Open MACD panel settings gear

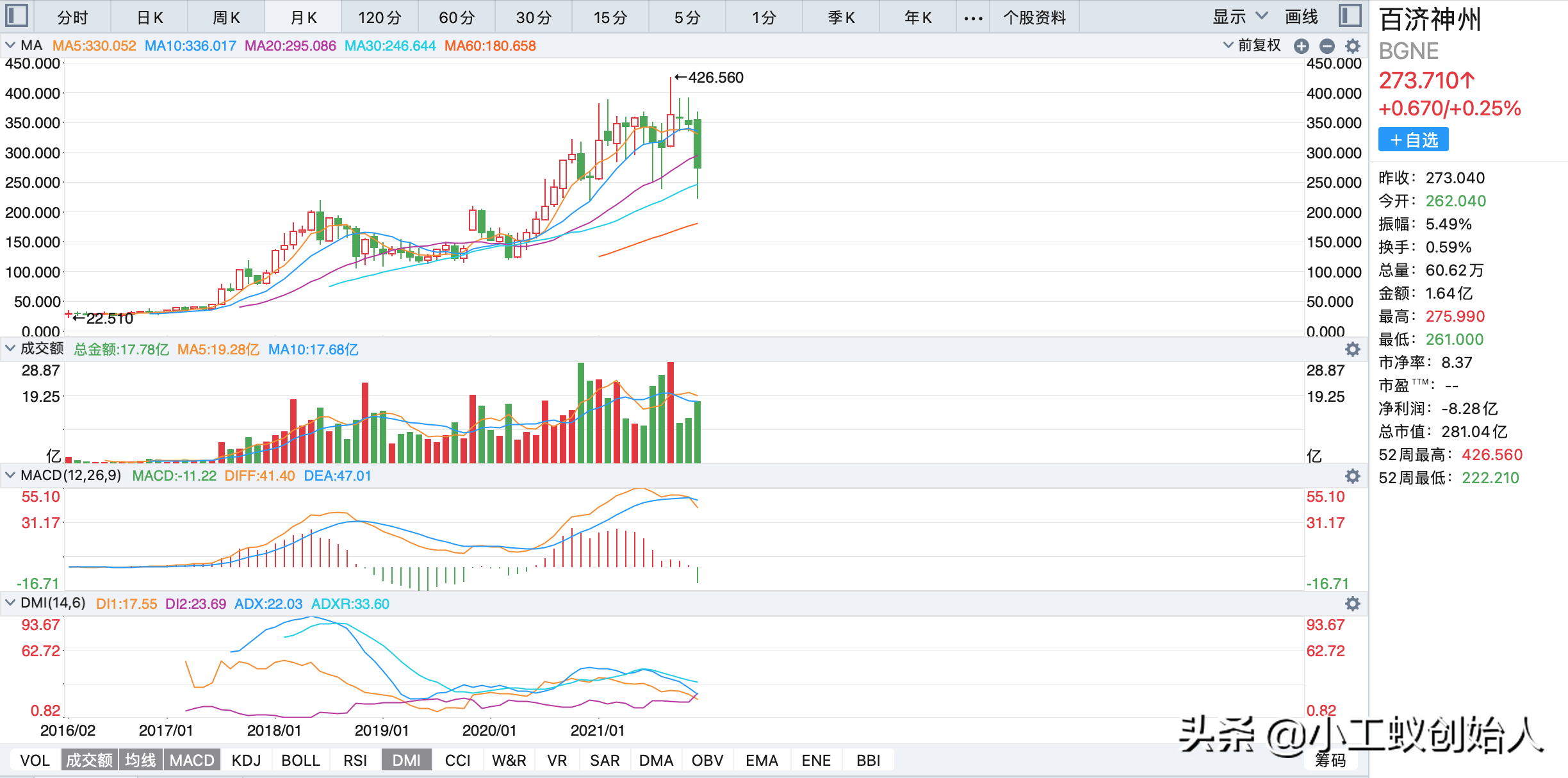[1353, 476]
